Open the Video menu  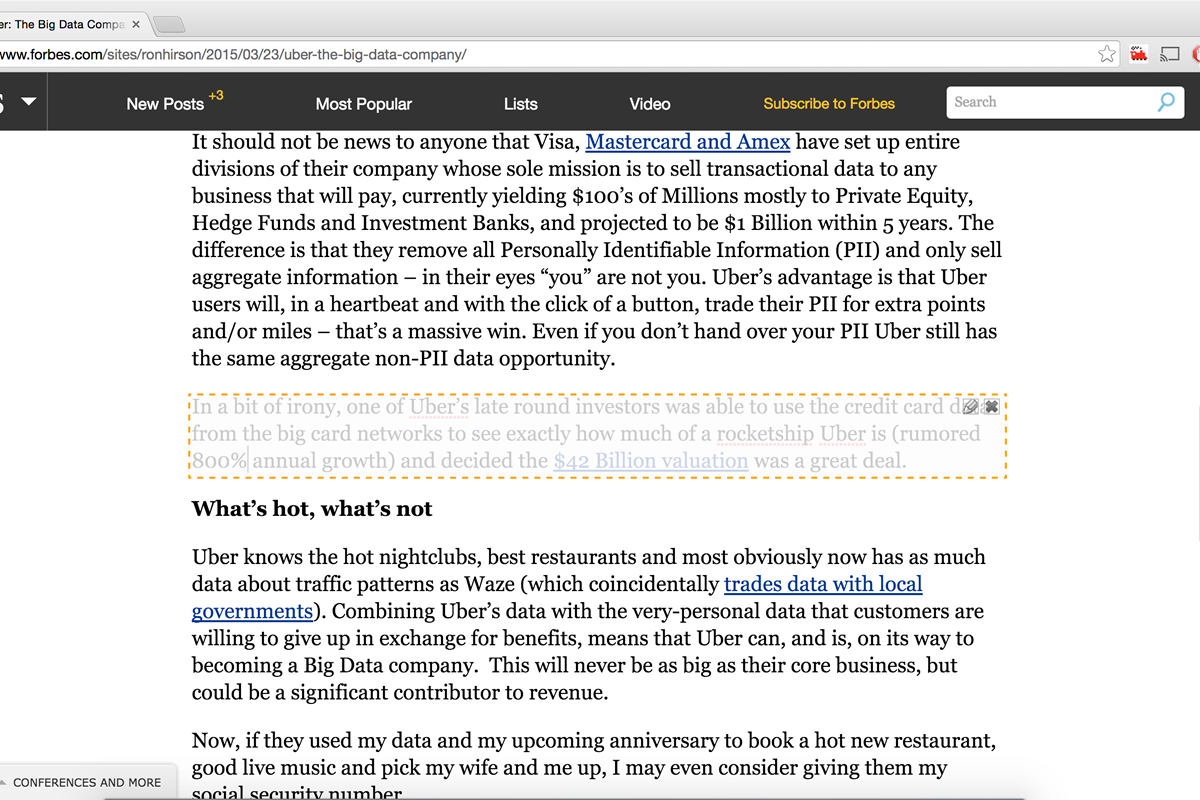click(650, 104)
